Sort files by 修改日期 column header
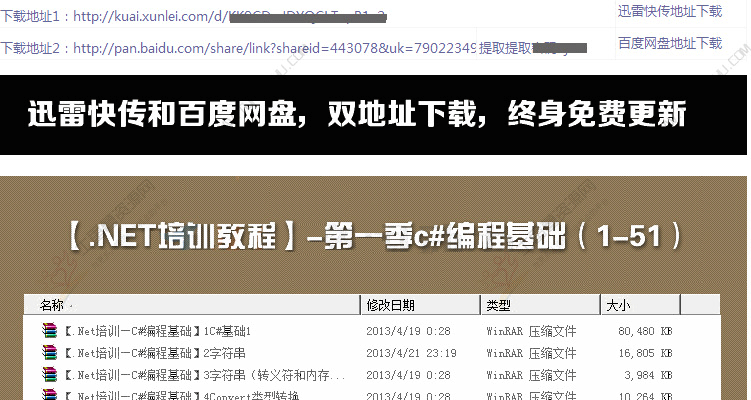This screenshot has height=400, width=751. click(420, 305)
